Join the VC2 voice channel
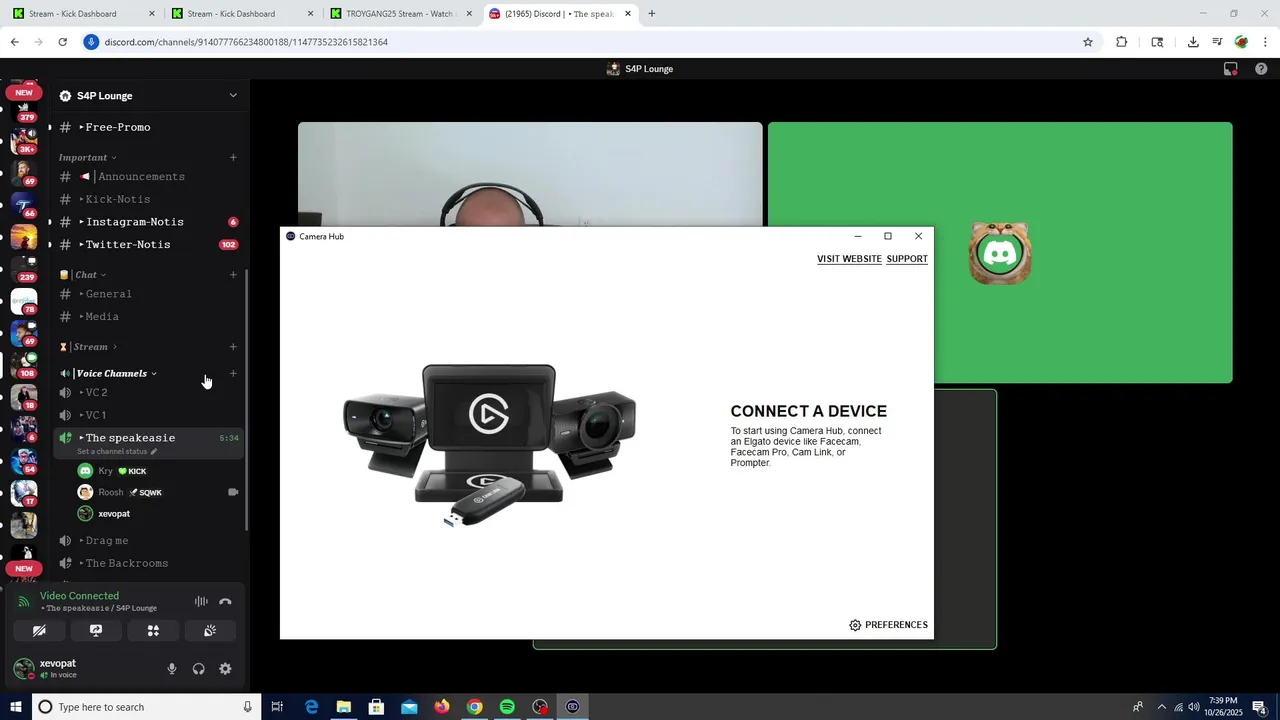Screen dimensions: 1280x720 click(x=148, y=393)
